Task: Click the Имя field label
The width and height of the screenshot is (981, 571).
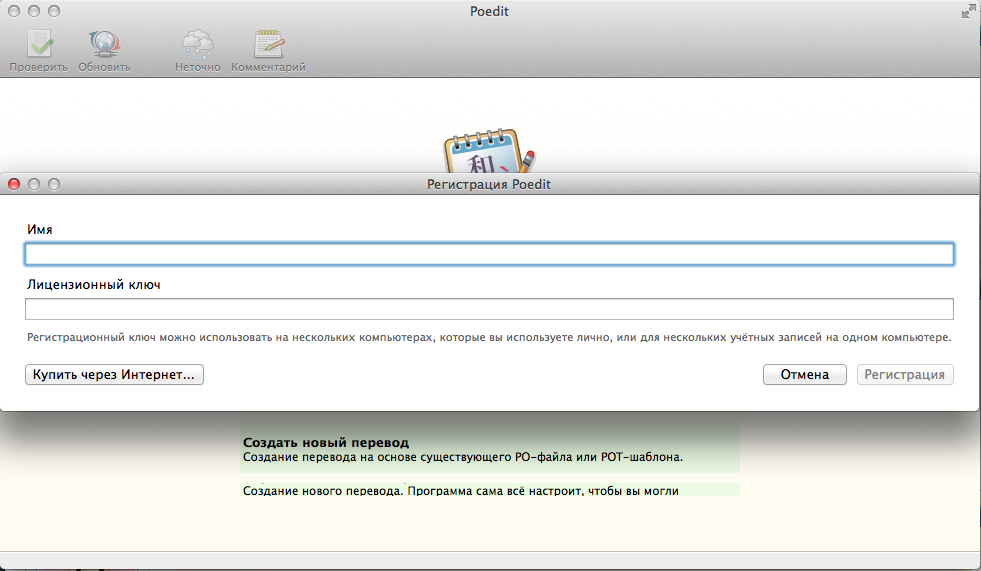Action: point(39,230)
